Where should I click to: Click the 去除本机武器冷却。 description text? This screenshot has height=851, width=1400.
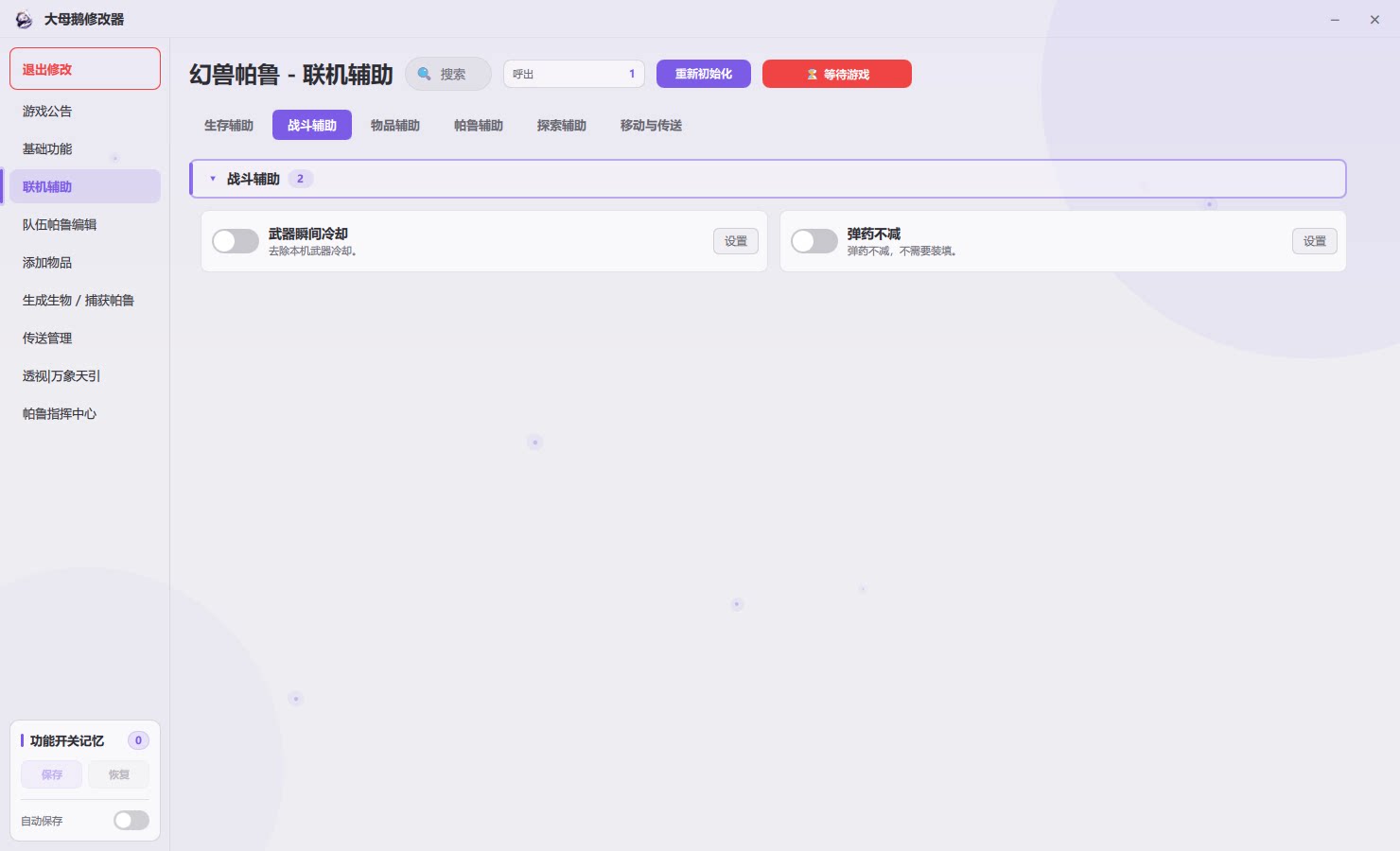tap(313, 252)
